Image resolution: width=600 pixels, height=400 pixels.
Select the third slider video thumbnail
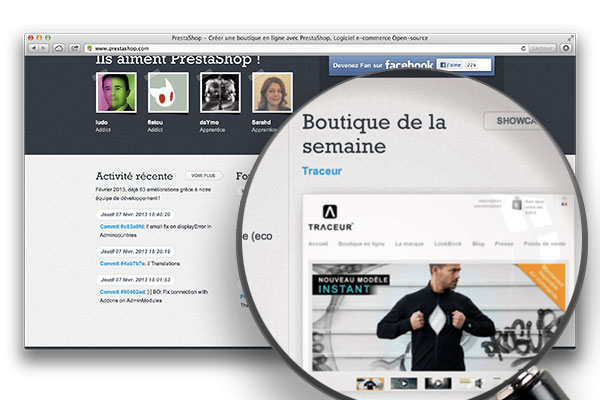point(438,383)
